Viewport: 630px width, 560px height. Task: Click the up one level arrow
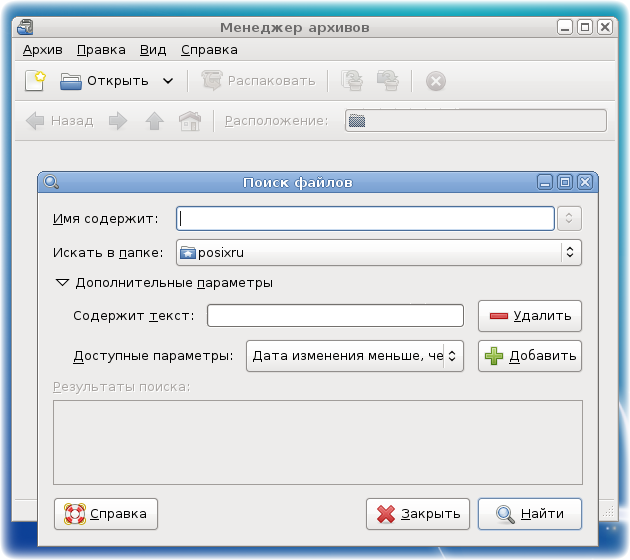(x=154, y=121)
